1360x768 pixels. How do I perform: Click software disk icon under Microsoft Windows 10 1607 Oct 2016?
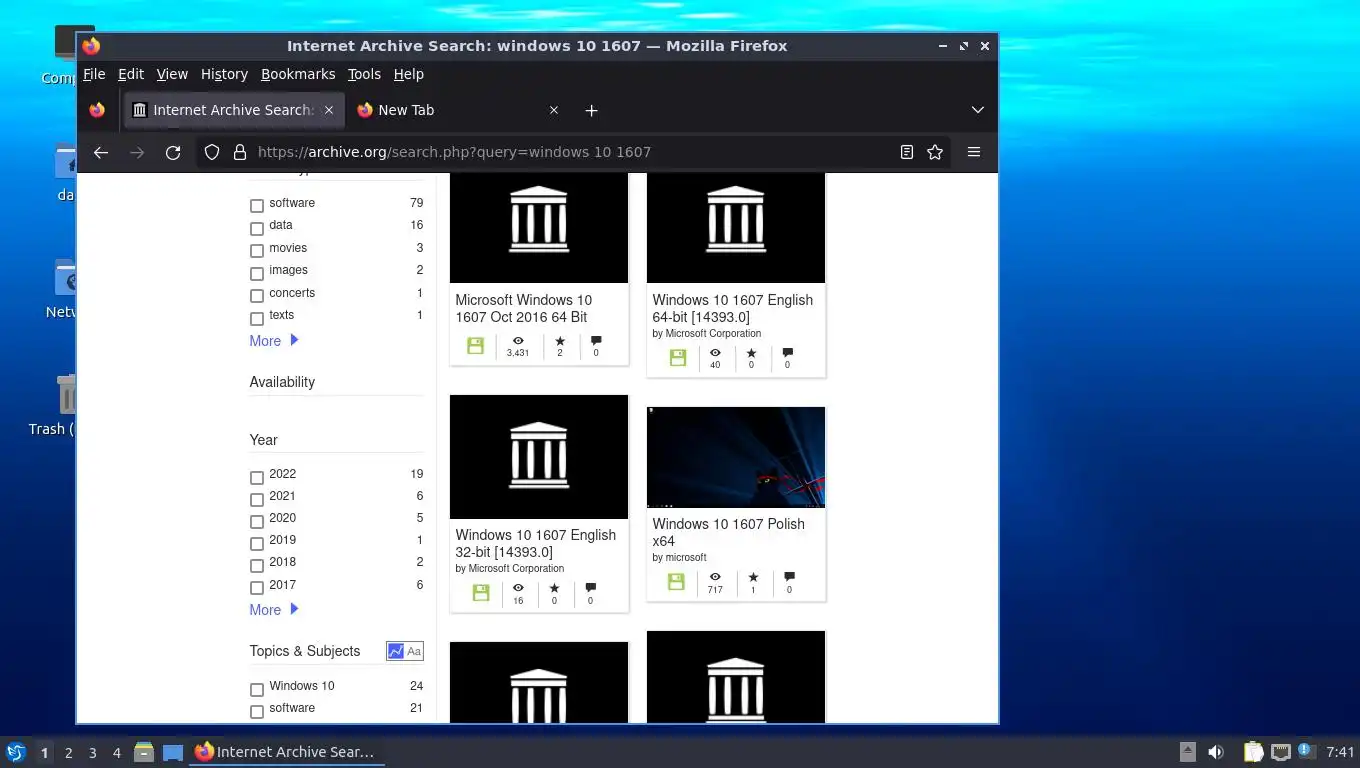pyautogui.click(x=476, y=345)
